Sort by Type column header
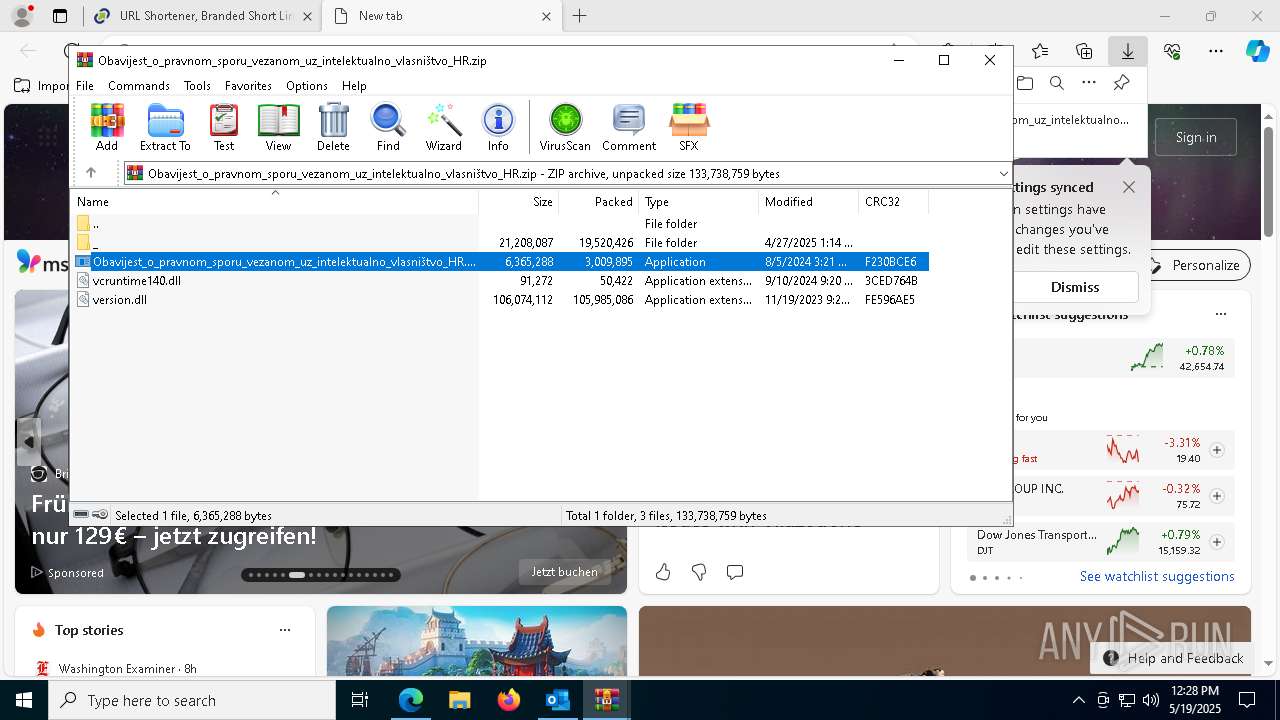The height and width of the screenshot is (720, 1280). coord(698,202)
